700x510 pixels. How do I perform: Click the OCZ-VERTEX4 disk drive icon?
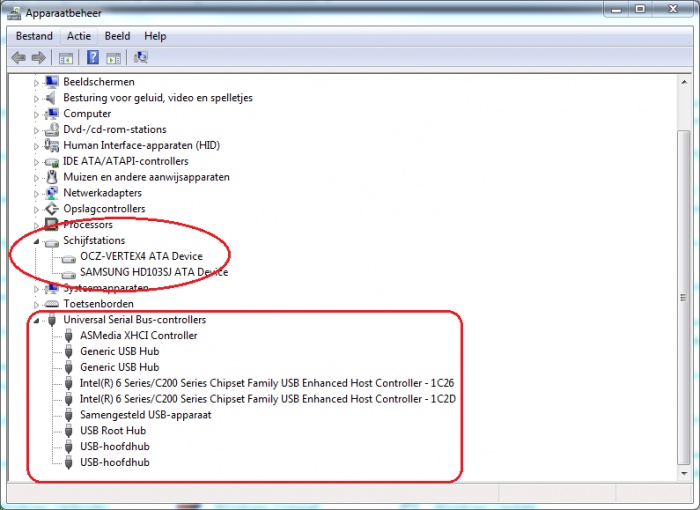[x=68, y=258]
